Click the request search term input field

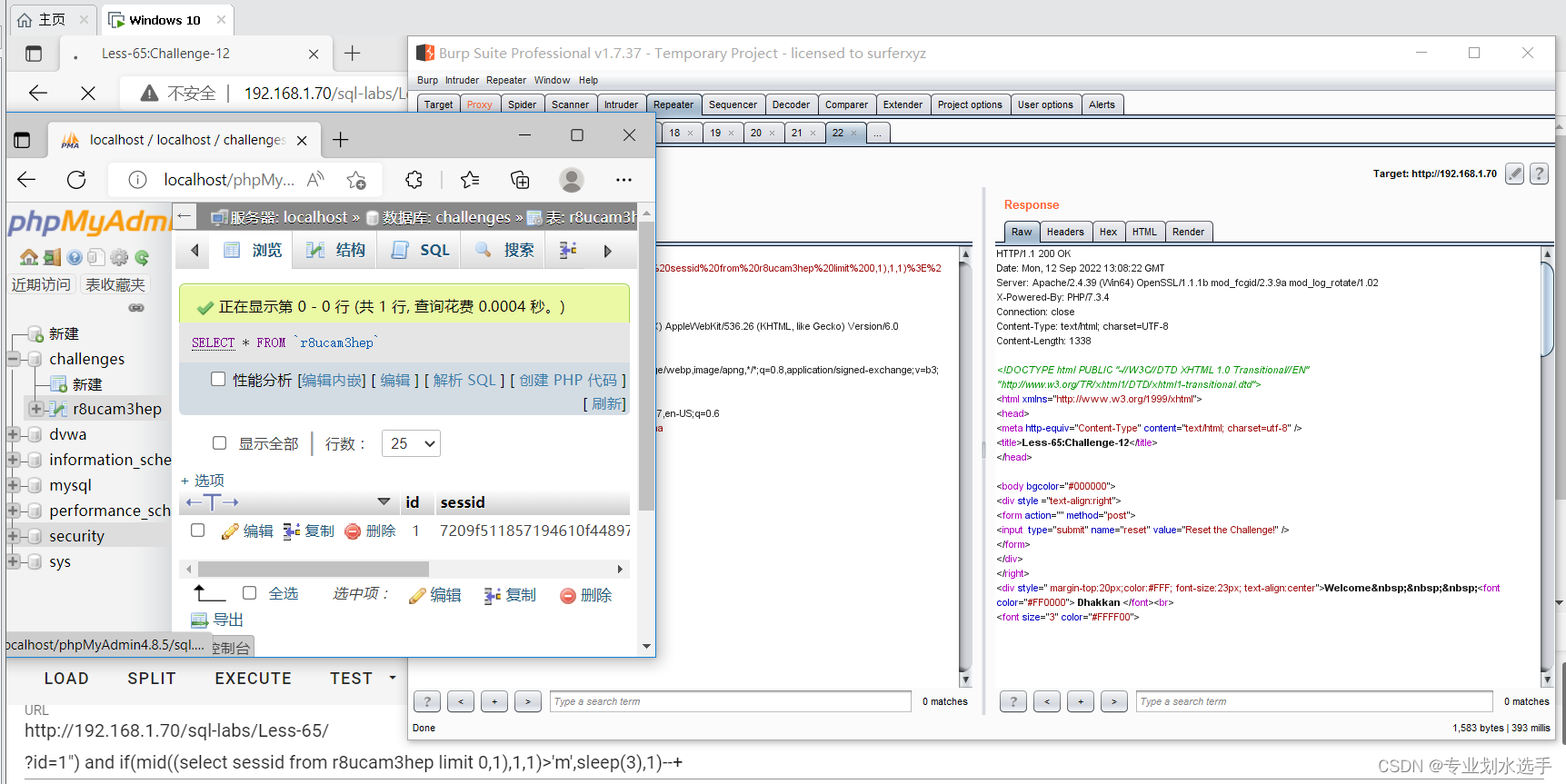click(730, 701)
